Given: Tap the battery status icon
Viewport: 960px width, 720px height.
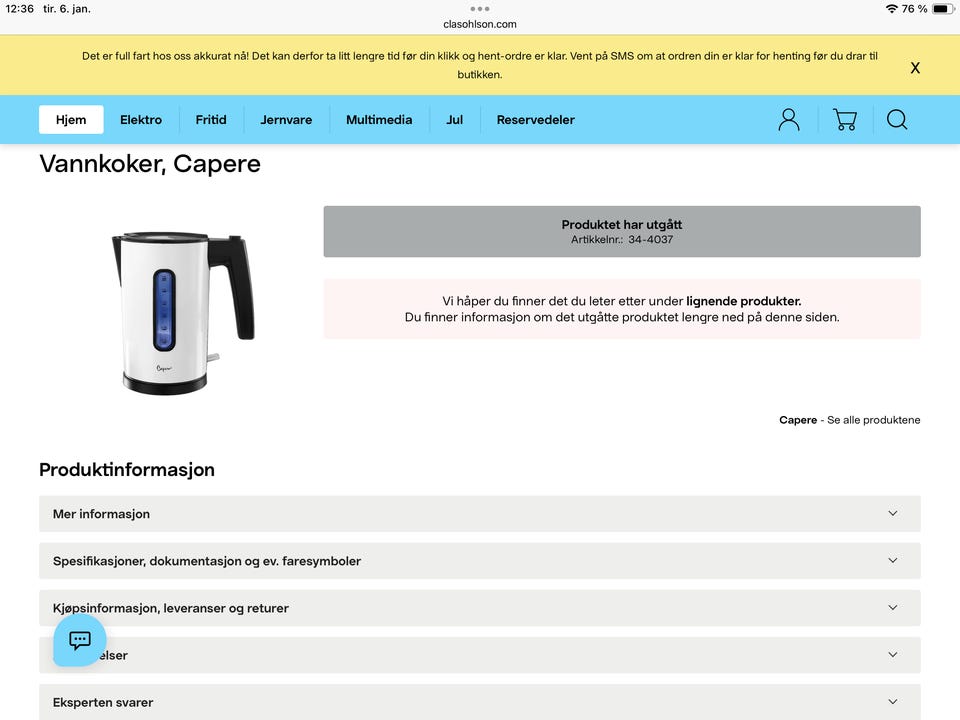Looking at the screenshot, I should click(942, 9).
